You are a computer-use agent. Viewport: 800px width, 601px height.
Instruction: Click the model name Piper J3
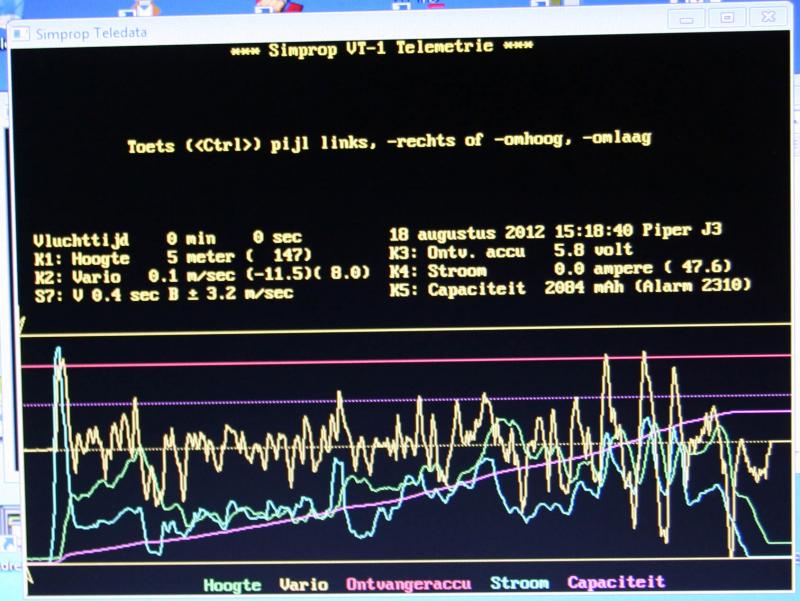pyautogui.click(x=682, y=230)
